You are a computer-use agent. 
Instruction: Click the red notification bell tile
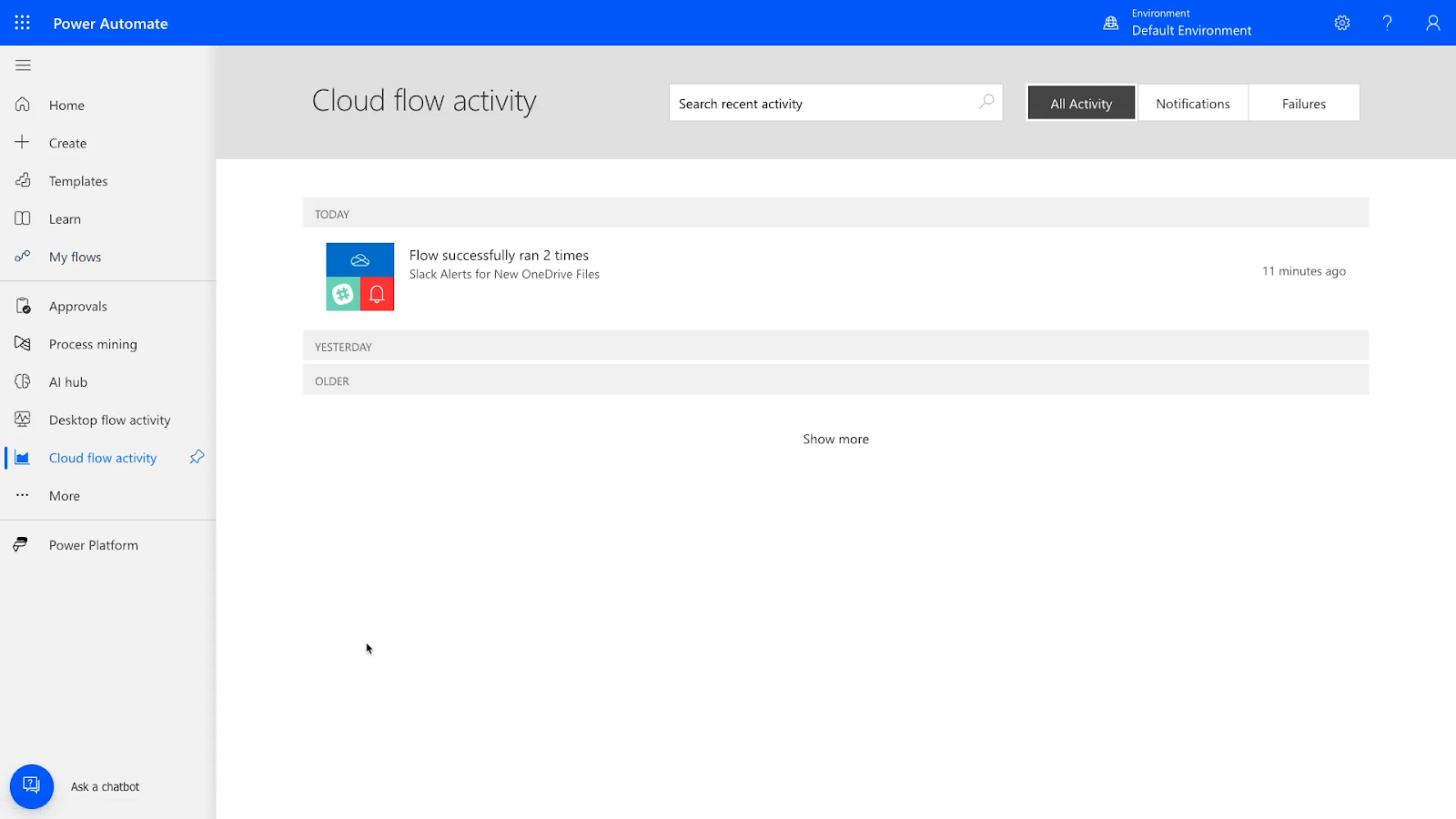pyautogui.click(x=378, y=294)
